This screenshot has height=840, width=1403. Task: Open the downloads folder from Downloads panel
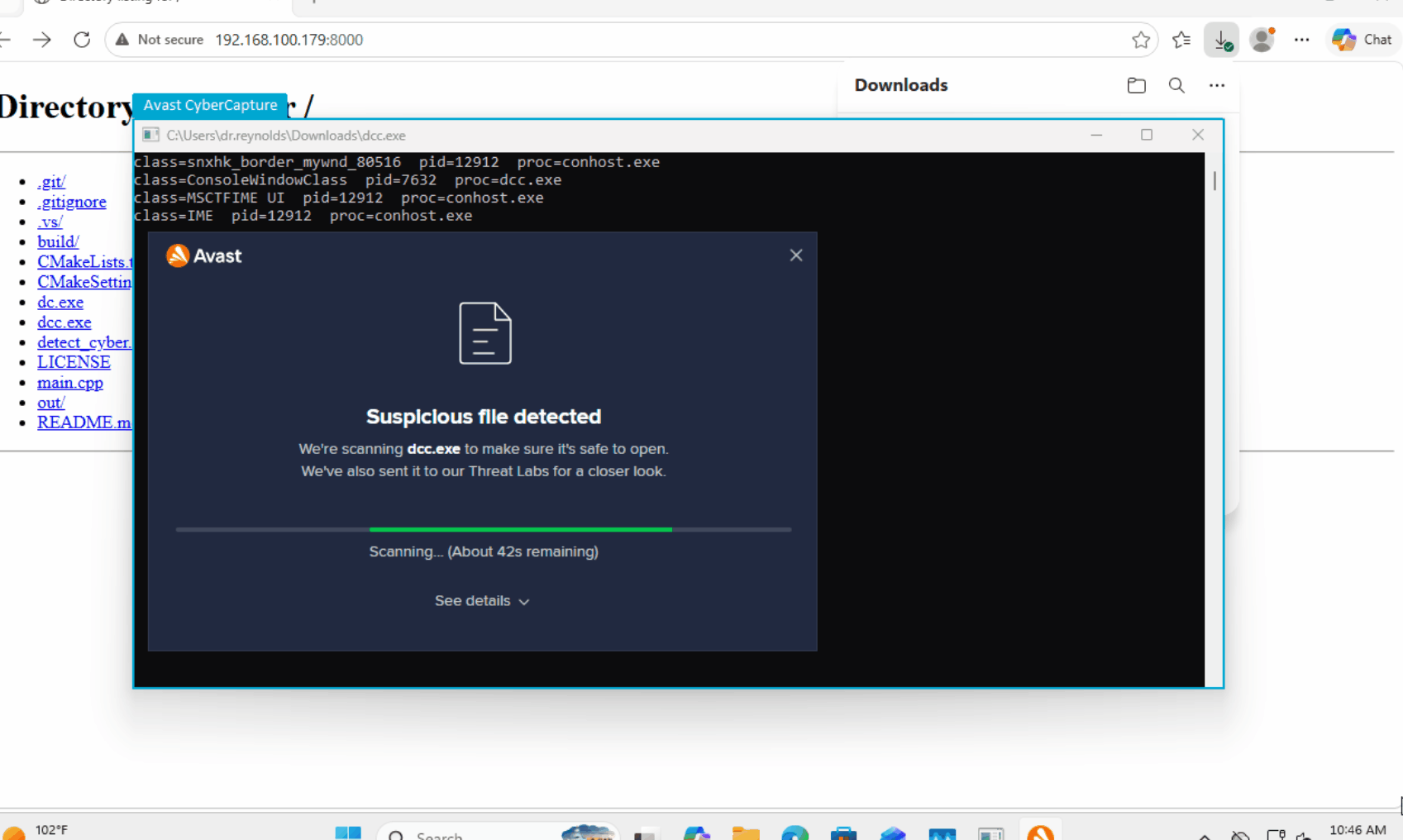pyautogui.click(x=1136, y=85)
